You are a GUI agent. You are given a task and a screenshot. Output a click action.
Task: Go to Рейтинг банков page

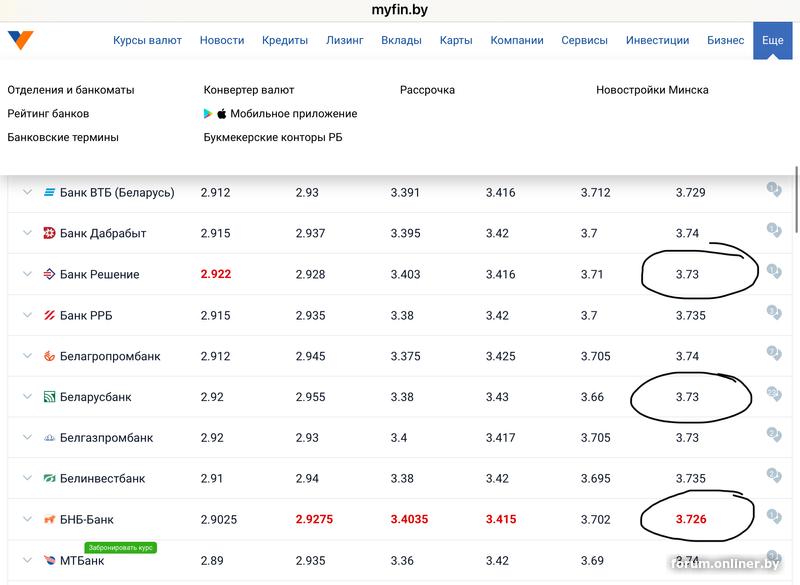(48, 114)
